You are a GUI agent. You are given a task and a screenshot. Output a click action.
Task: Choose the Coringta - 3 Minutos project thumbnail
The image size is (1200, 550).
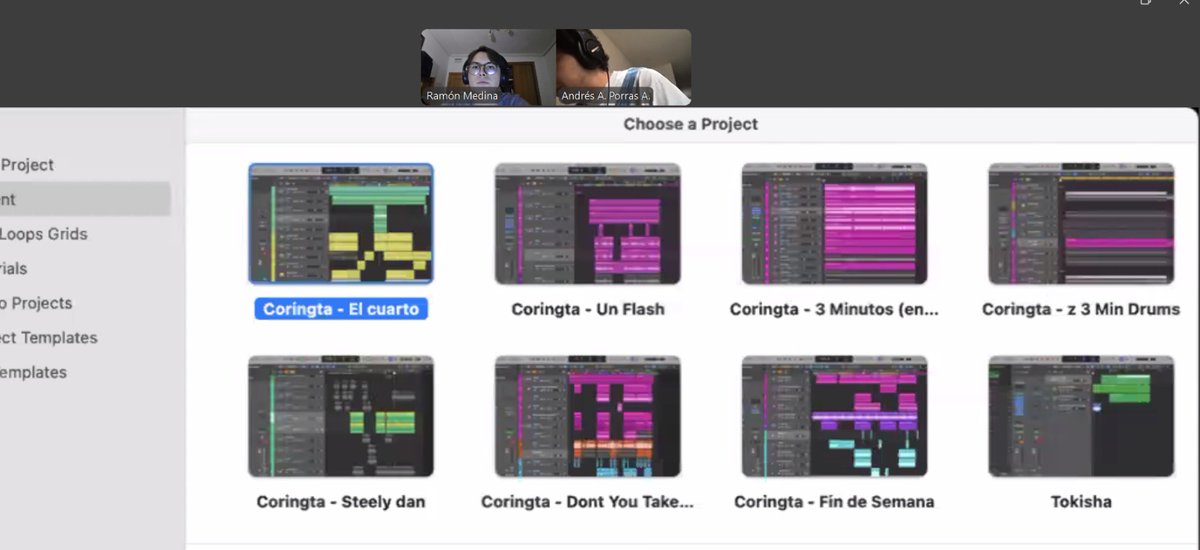coord(834,224)
